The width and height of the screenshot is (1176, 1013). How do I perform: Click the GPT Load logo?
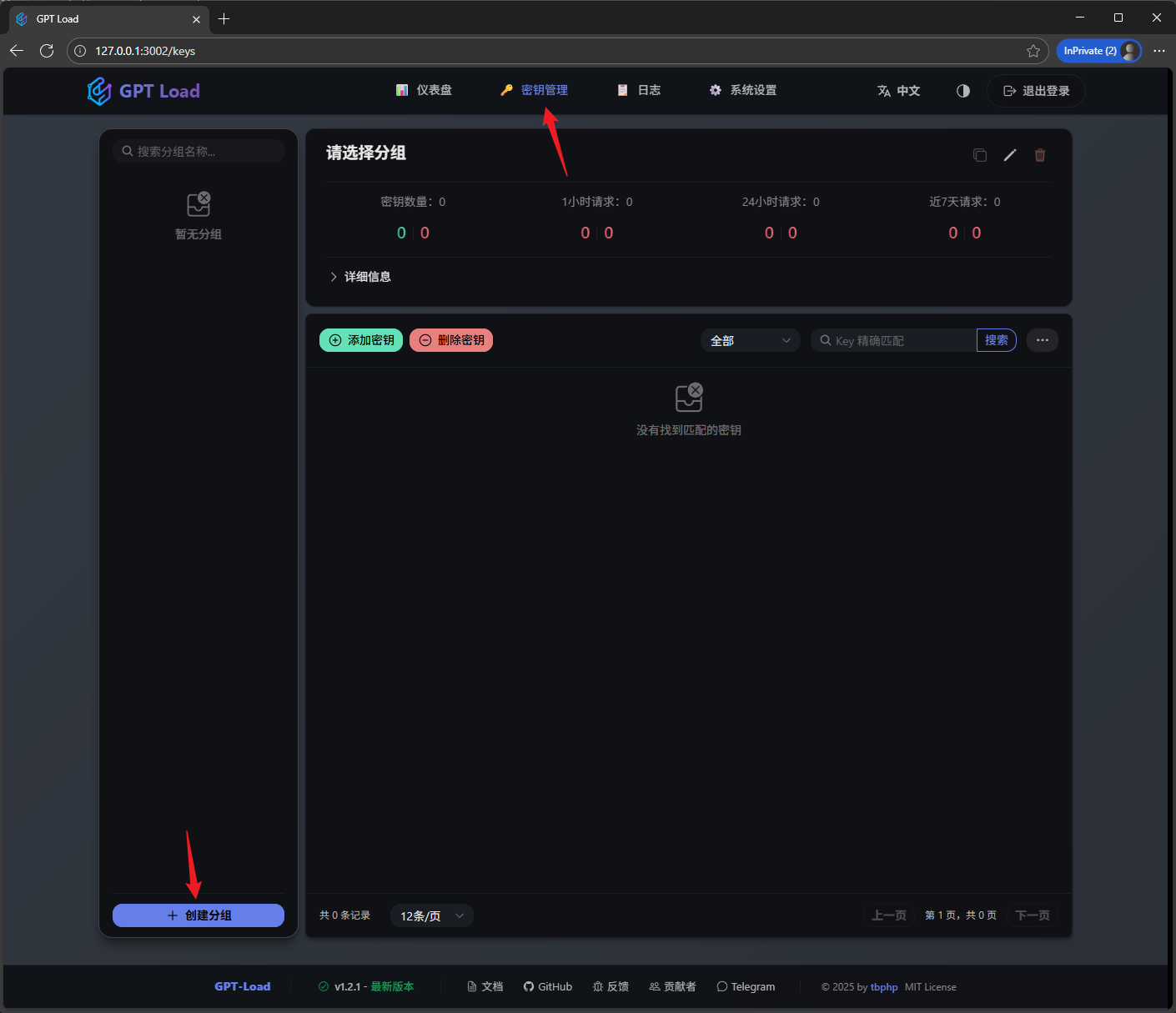coord(143,91)
